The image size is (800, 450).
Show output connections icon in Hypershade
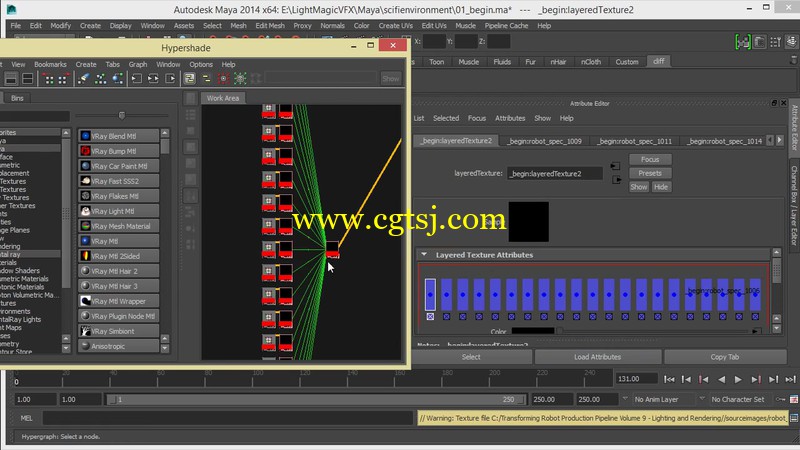coord(170,79)
